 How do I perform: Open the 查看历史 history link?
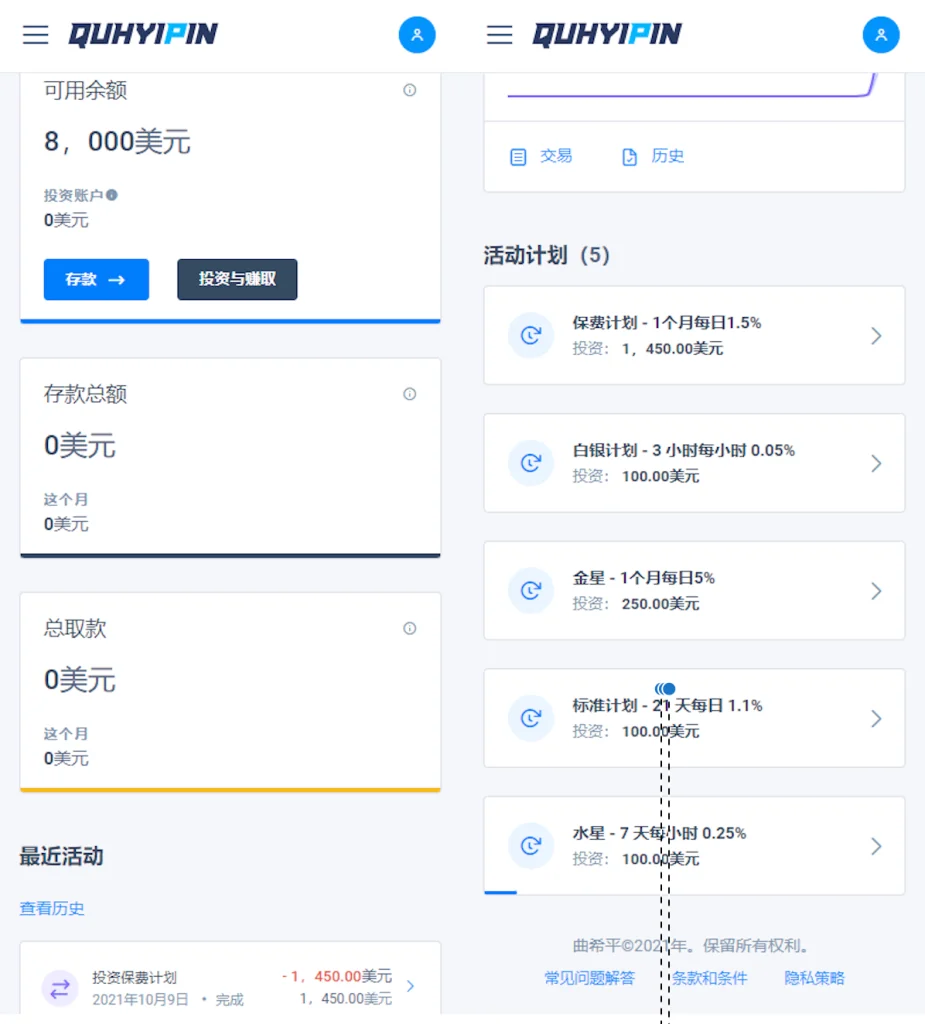[51, 909]
